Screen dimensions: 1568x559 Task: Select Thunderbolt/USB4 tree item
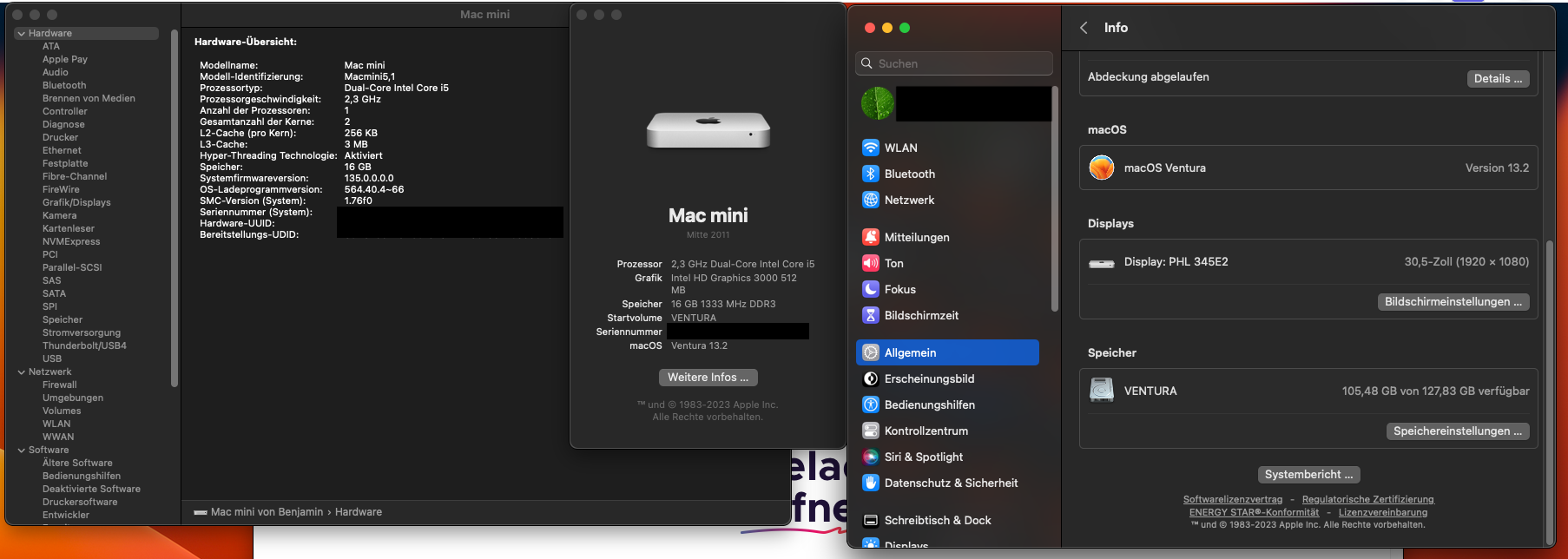[x=84, y=345]
